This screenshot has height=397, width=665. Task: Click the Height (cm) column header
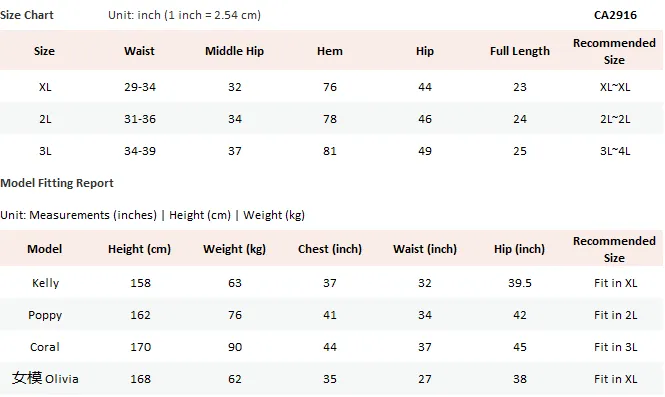139,249
